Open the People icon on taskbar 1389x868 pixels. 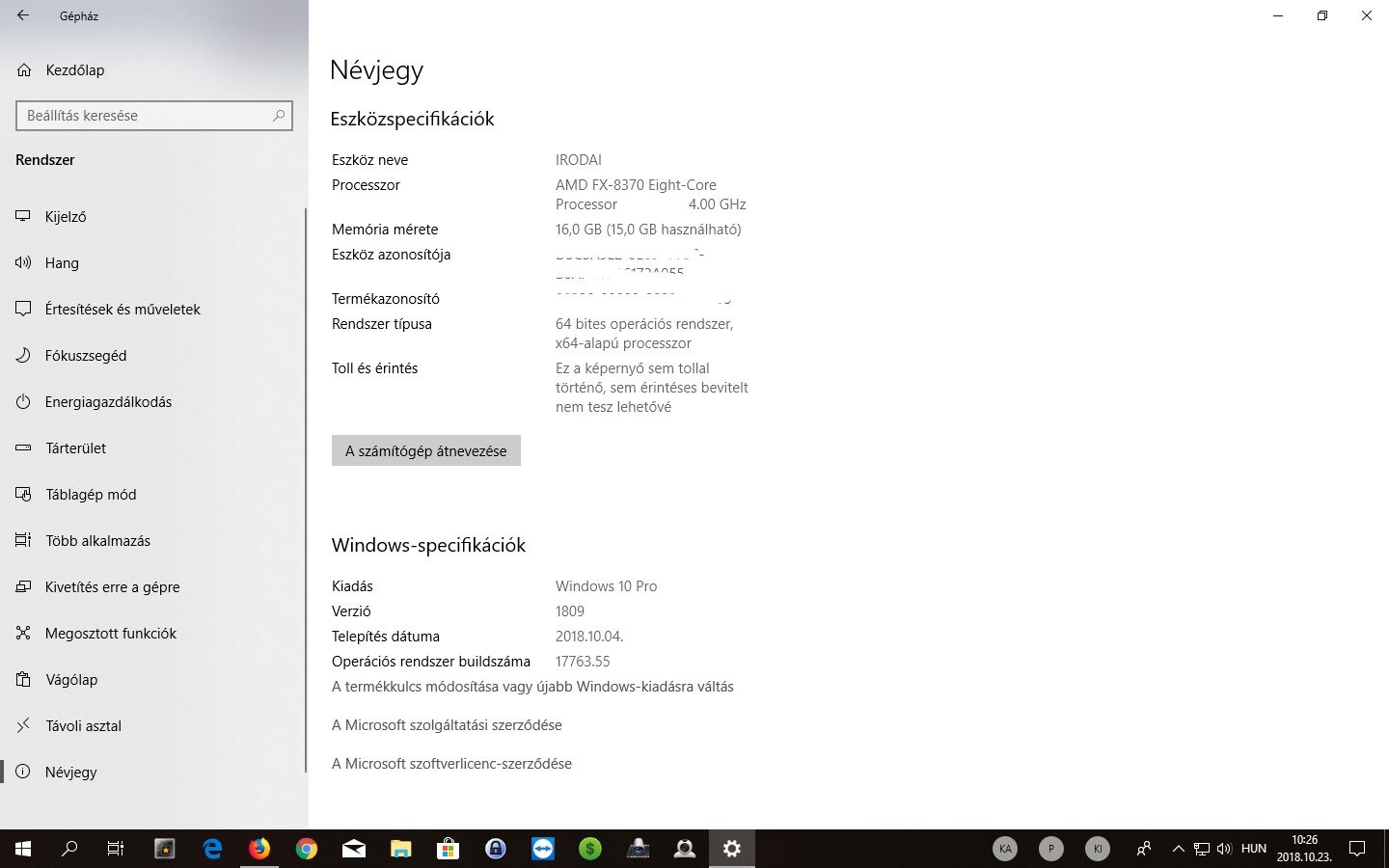coord(1144,849)
